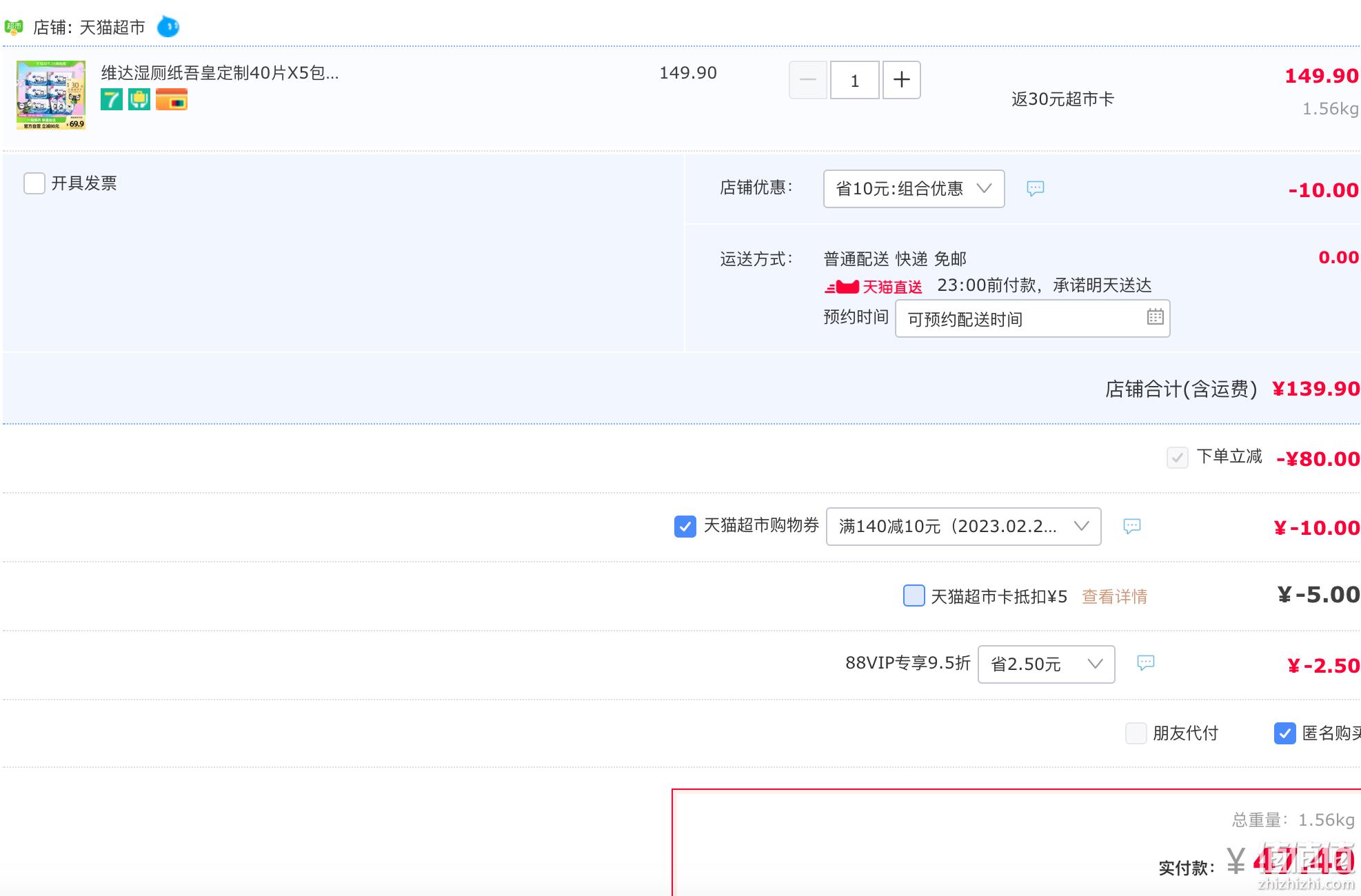The image size is (1361, 896).
Task: Open the blue Wangwang chat icon
Action: click(168, 27)
